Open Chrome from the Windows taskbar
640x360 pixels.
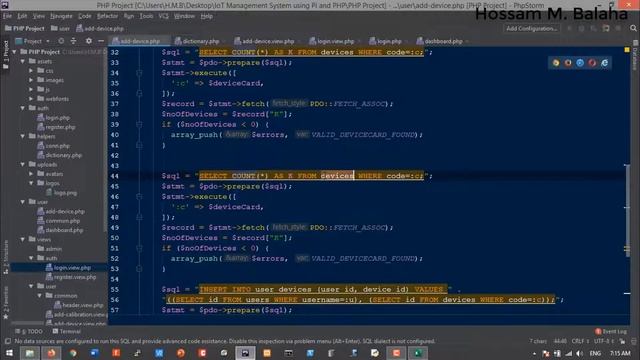[x=73, y=353]
